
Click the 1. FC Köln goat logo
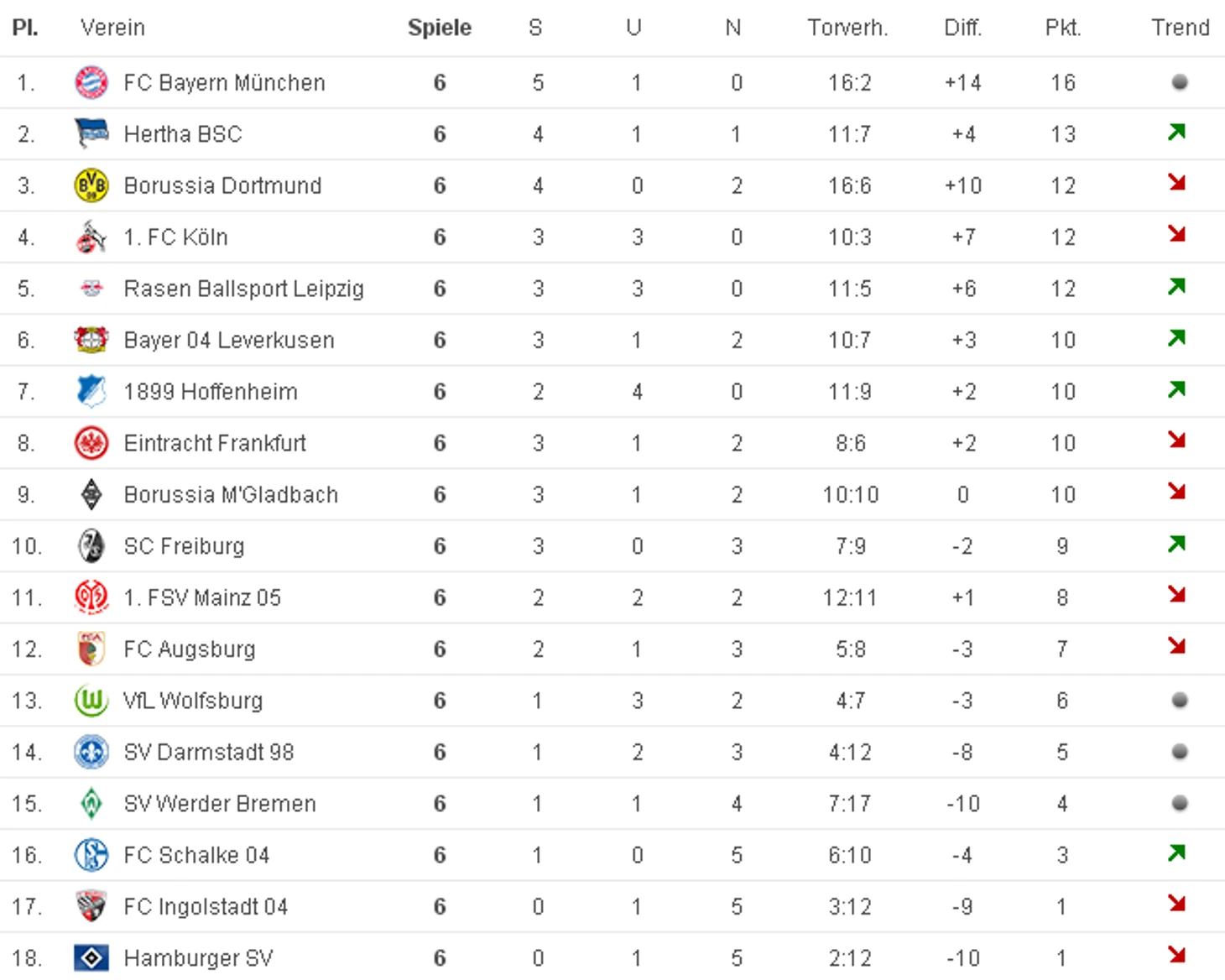tap(91, 237)
